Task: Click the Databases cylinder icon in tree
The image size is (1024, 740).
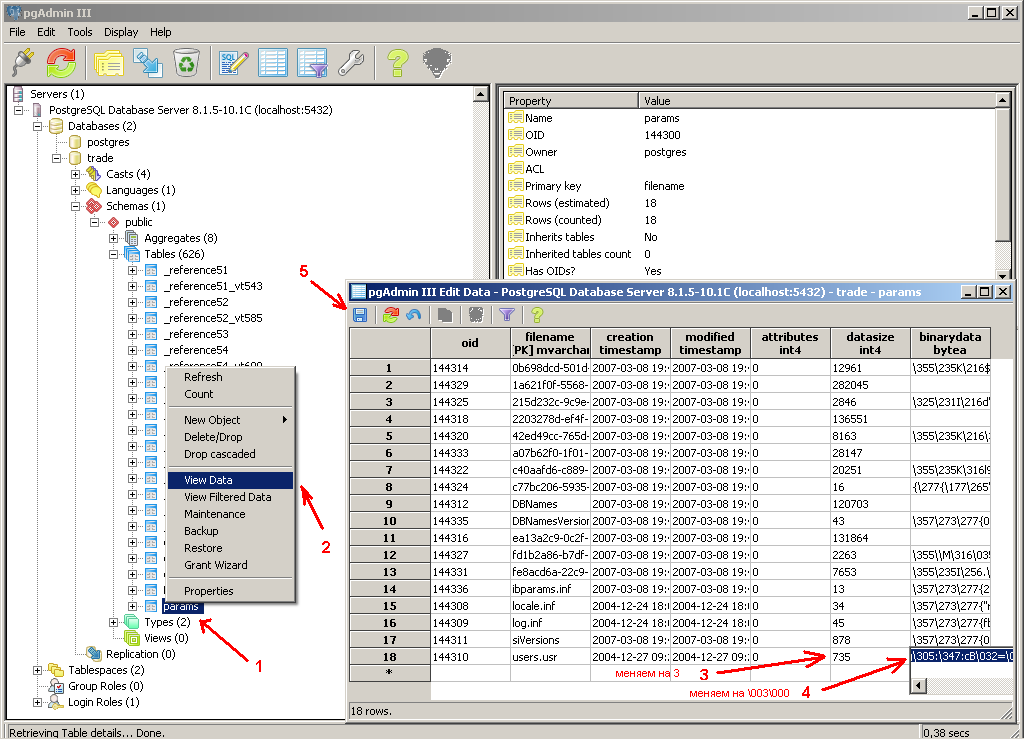Action: coord(56,126)
